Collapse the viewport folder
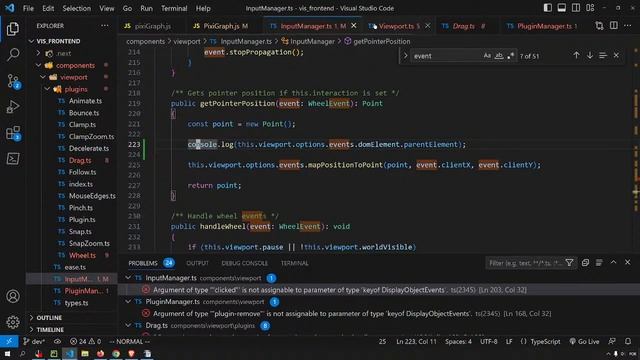Image resolution: width=640 pixels, height=360 pixels. [x=43, y=77]
